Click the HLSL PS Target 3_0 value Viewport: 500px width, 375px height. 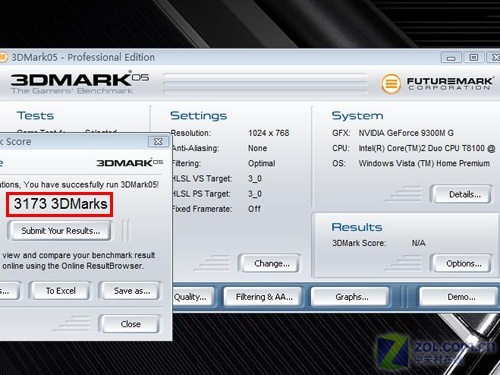point(255,194)
